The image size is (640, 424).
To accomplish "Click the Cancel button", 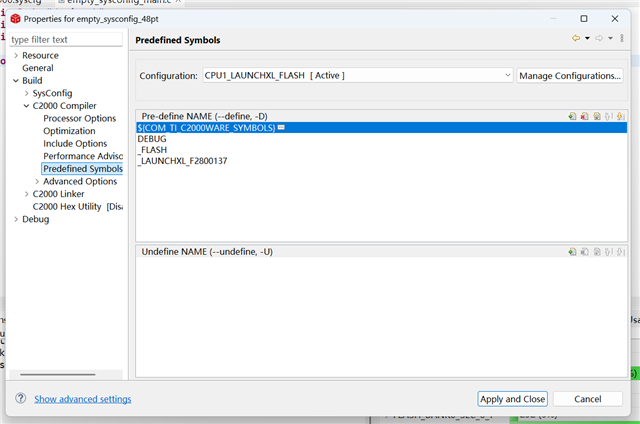I will 588,399.
